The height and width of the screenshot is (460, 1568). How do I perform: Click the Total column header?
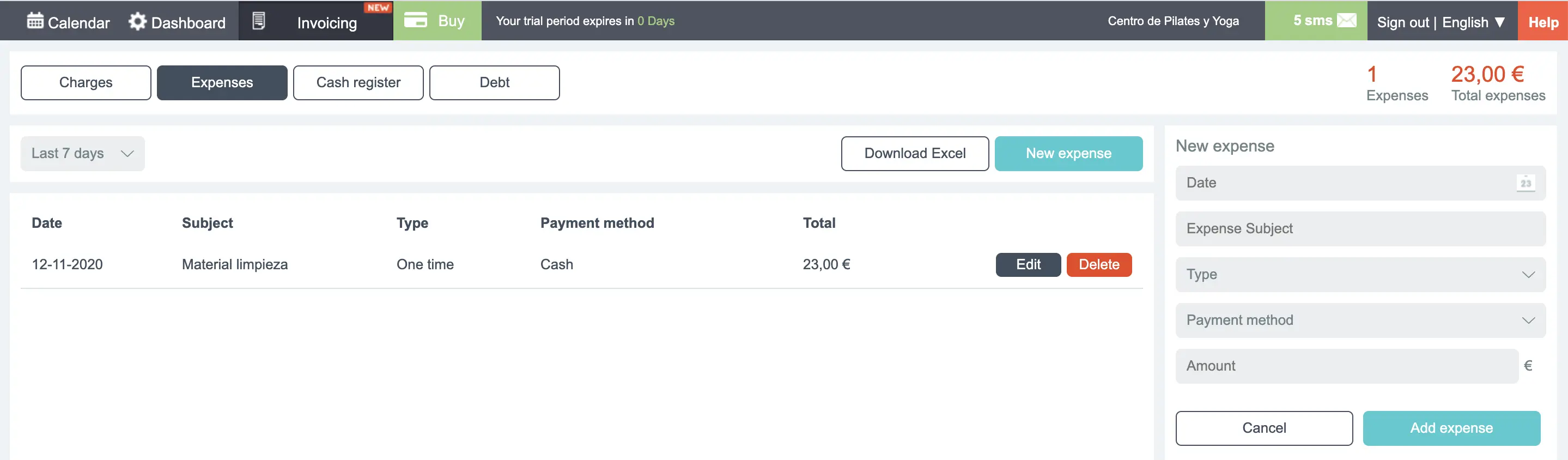819,223
